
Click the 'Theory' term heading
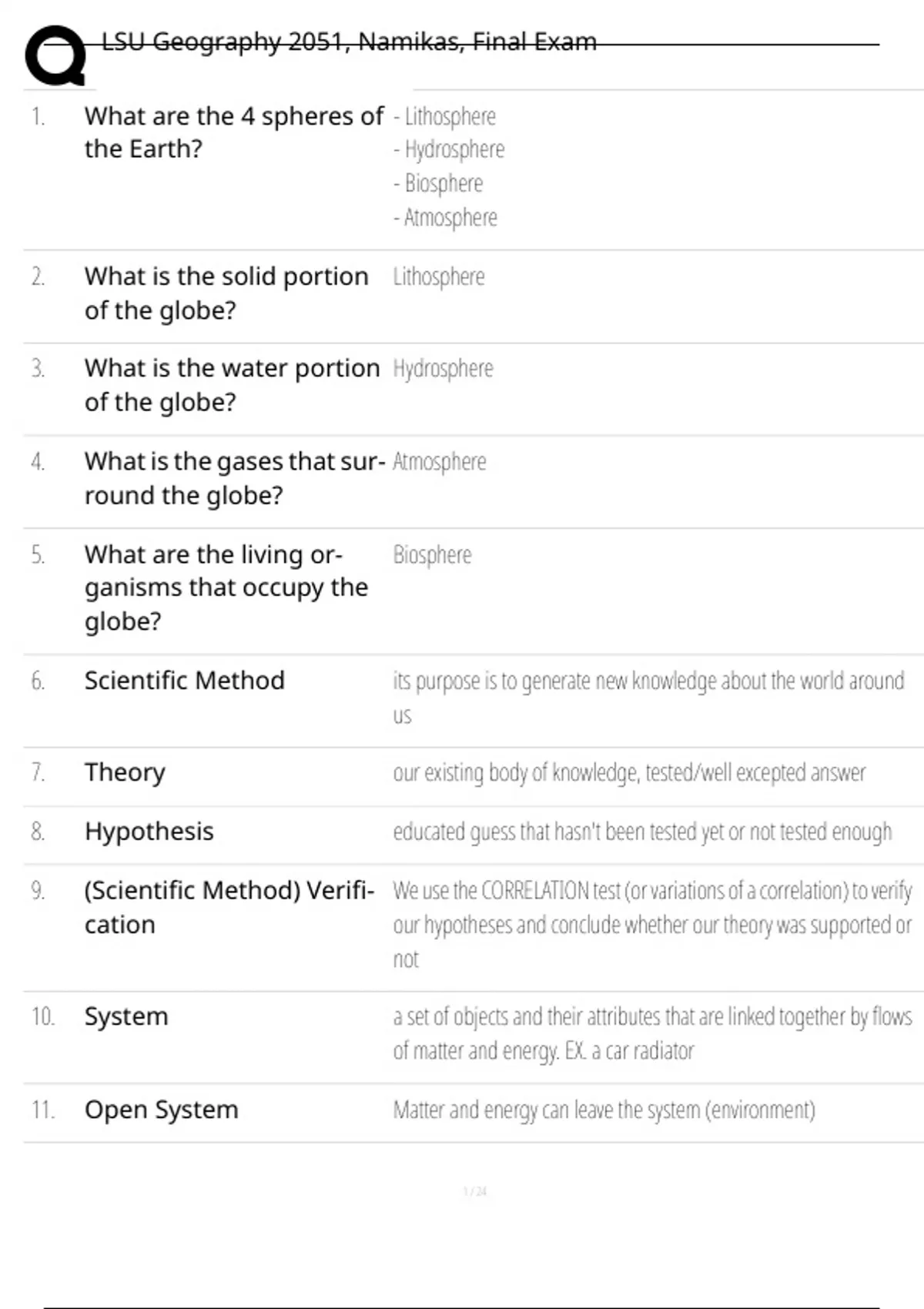pos(125,772)
